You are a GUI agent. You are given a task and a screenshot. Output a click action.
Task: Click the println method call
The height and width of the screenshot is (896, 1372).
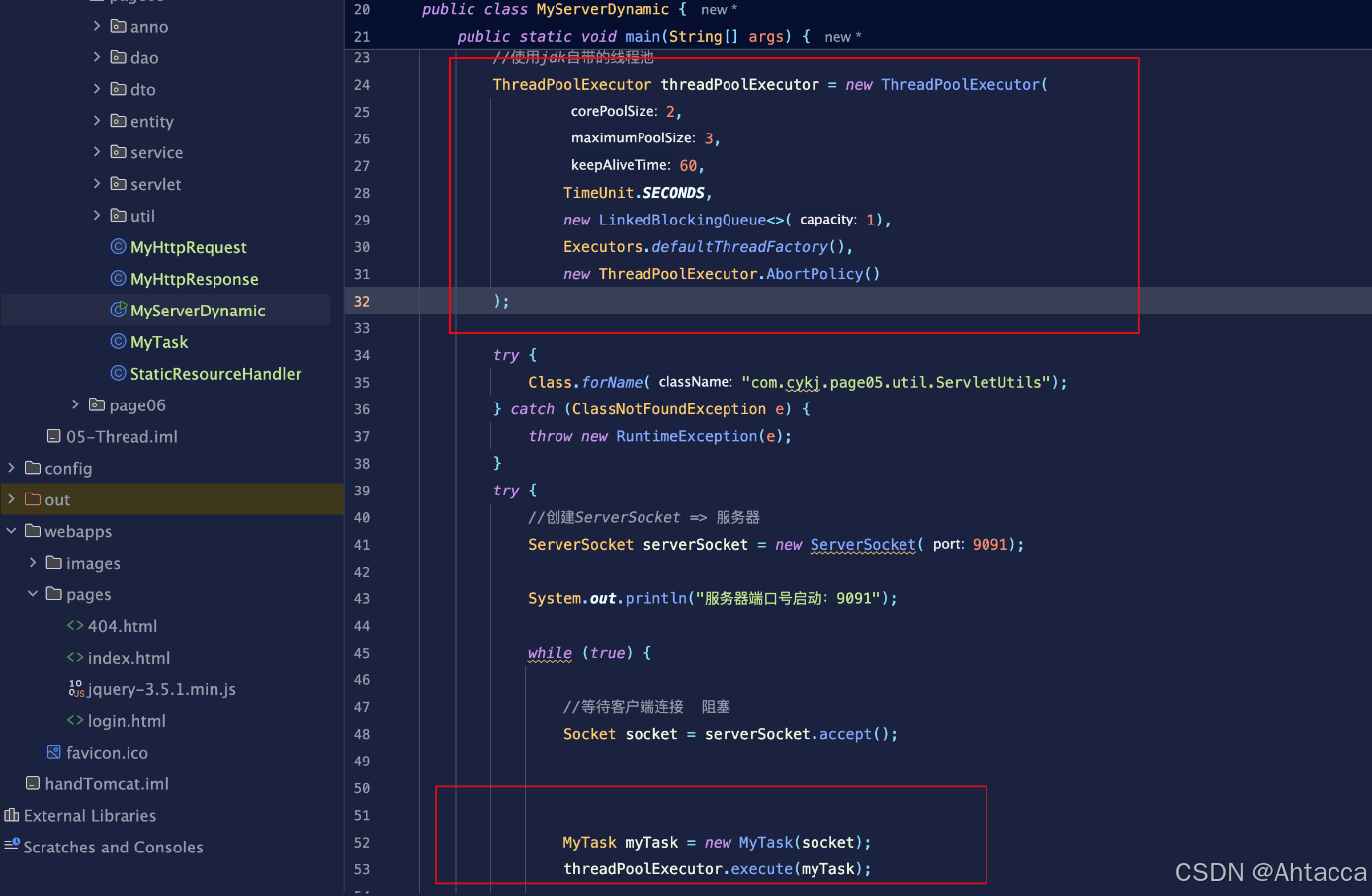[x=656, y=598]
